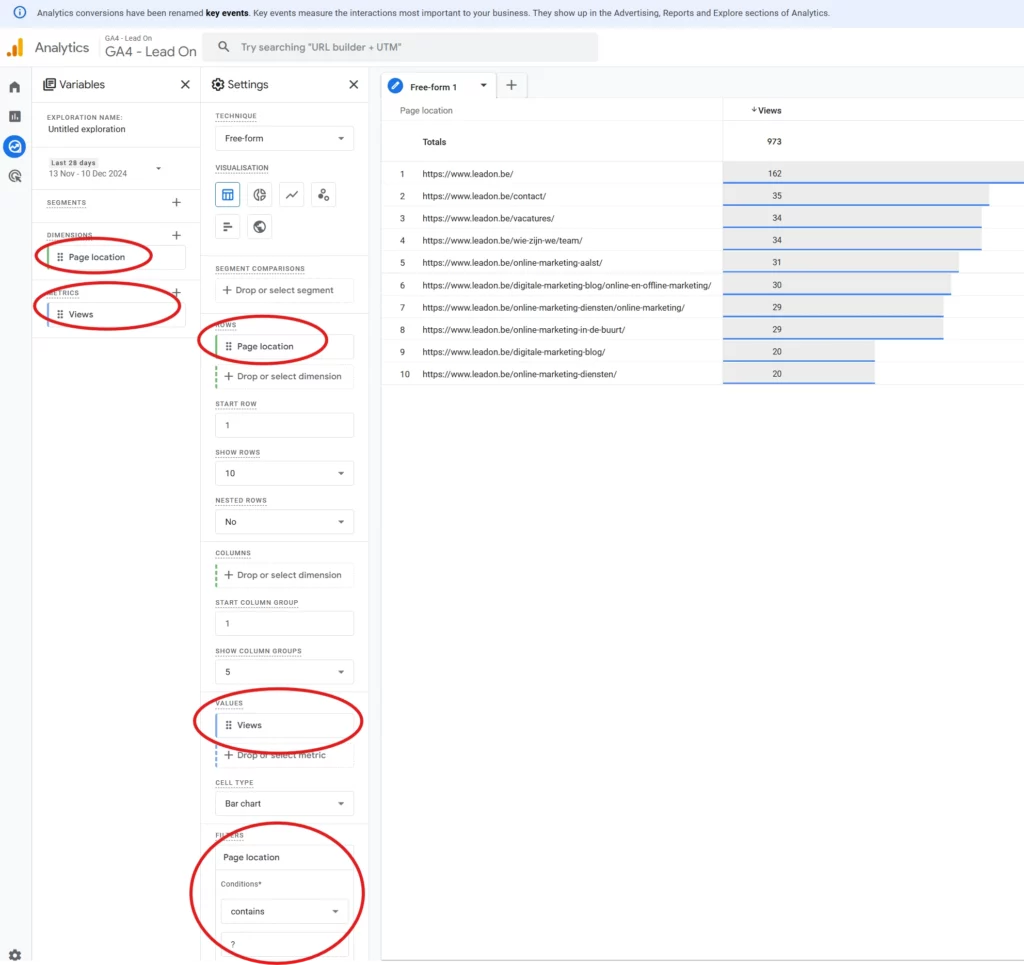Click Drop or select segment
Screen dimensions: 1024x965
[284, 290]
